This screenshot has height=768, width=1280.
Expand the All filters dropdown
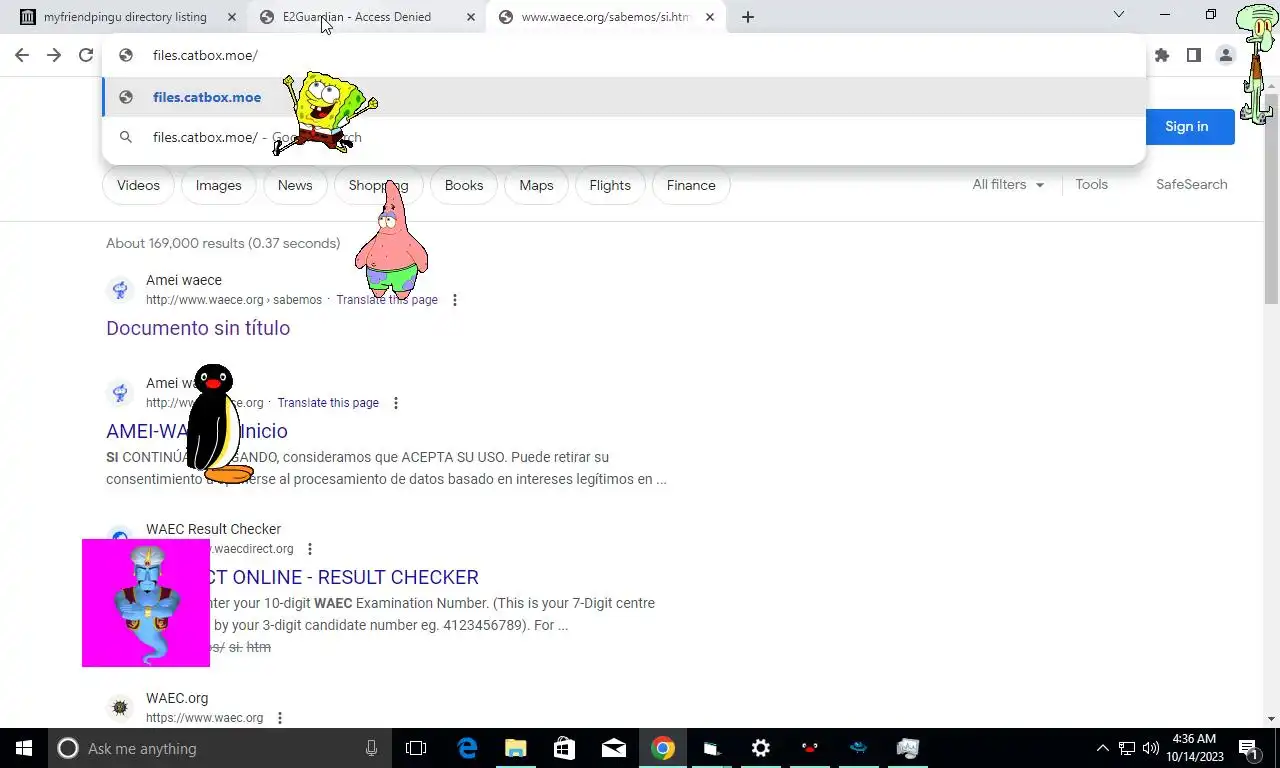[1008, 185]
